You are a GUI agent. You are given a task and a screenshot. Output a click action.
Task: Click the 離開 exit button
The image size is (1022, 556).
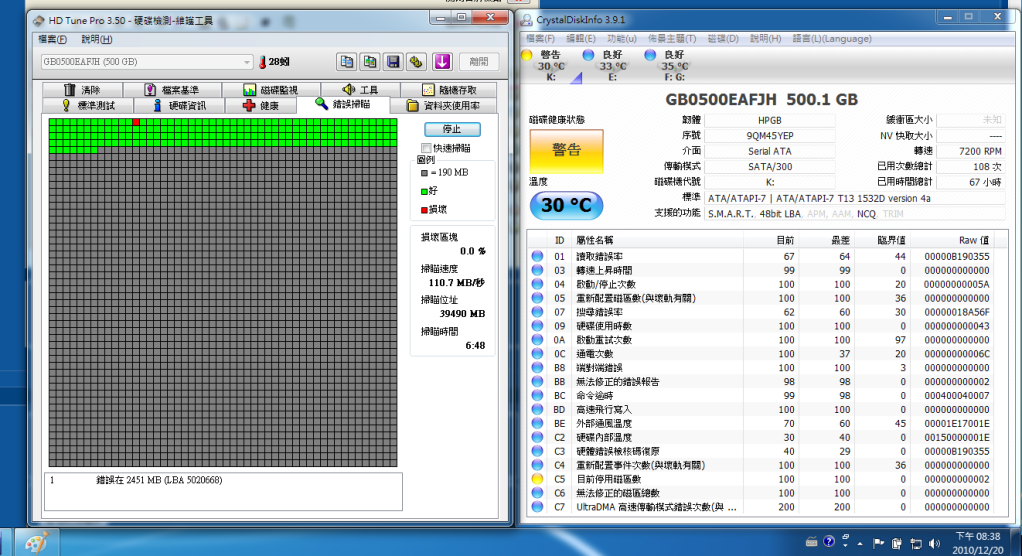tap(478, 62)
